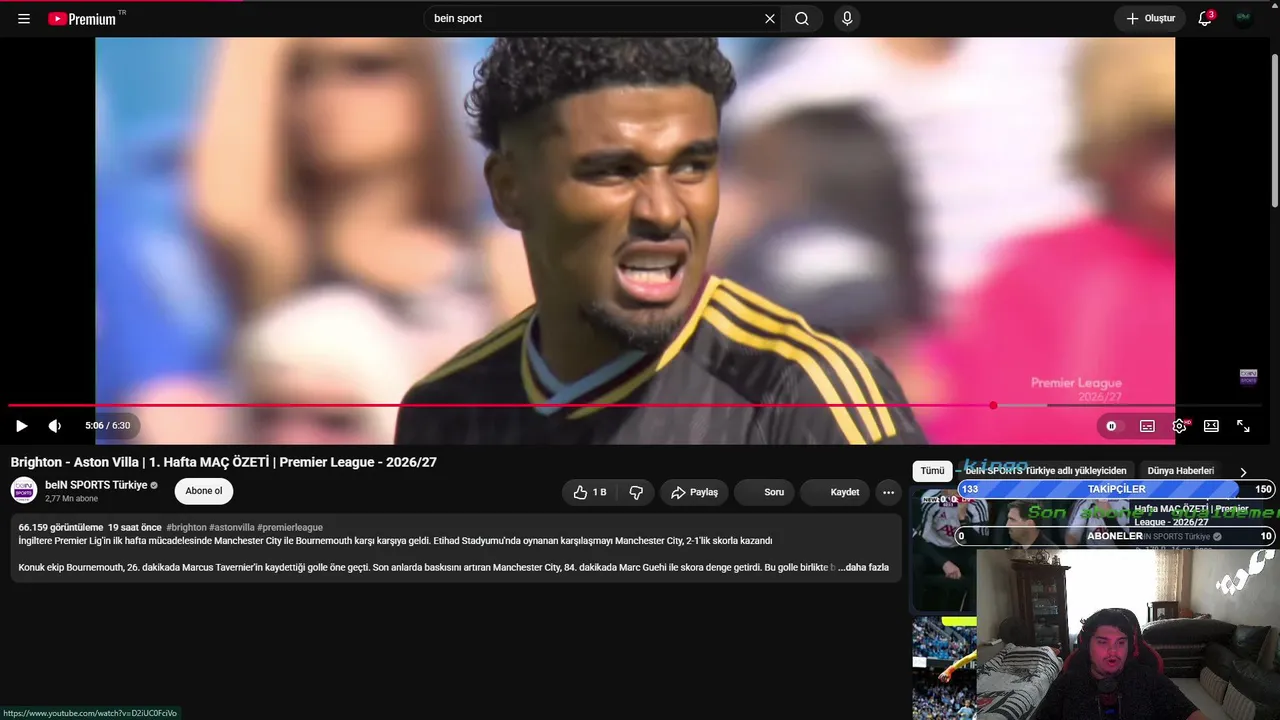Open the beIN SPORTS Türkiye channel name link

click(x=96, y=485)
